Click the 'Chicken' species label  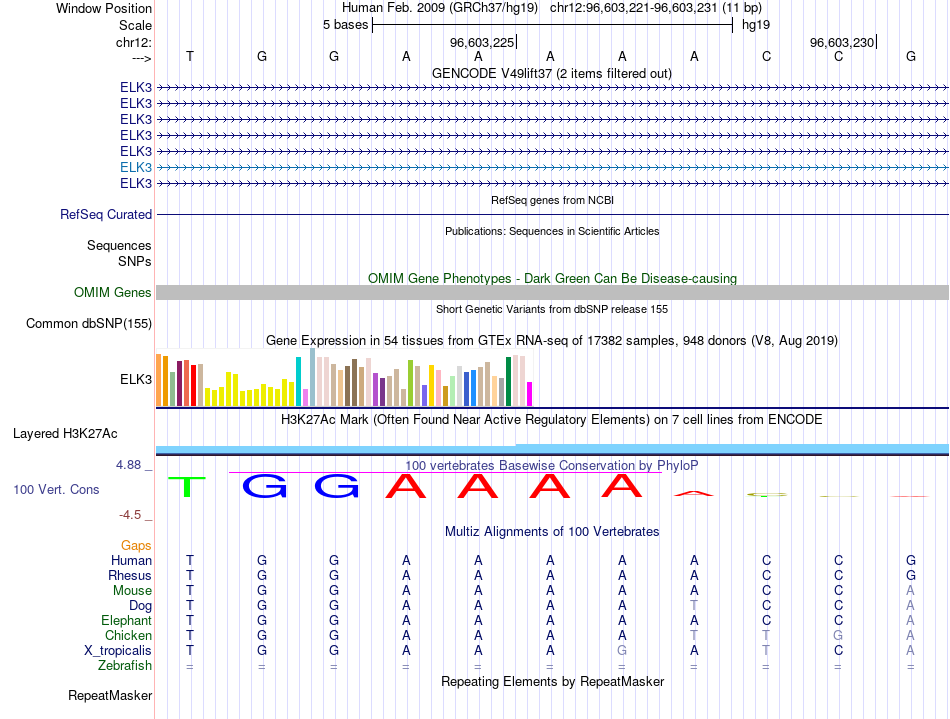(x=128, y=635)
